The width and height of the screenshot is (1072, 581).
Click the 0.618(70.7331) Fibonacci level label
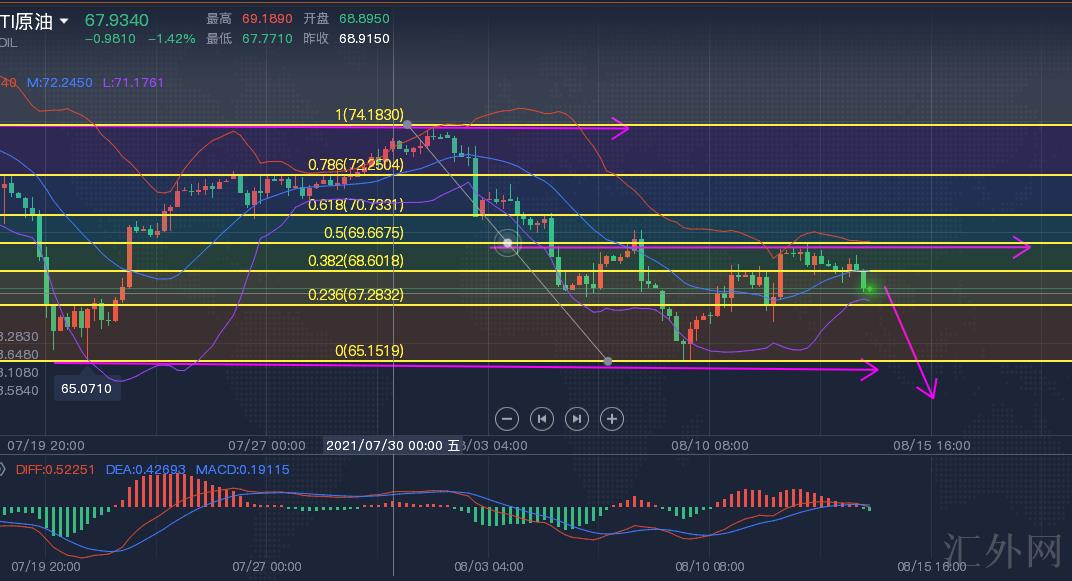click(x=356, y=204)
